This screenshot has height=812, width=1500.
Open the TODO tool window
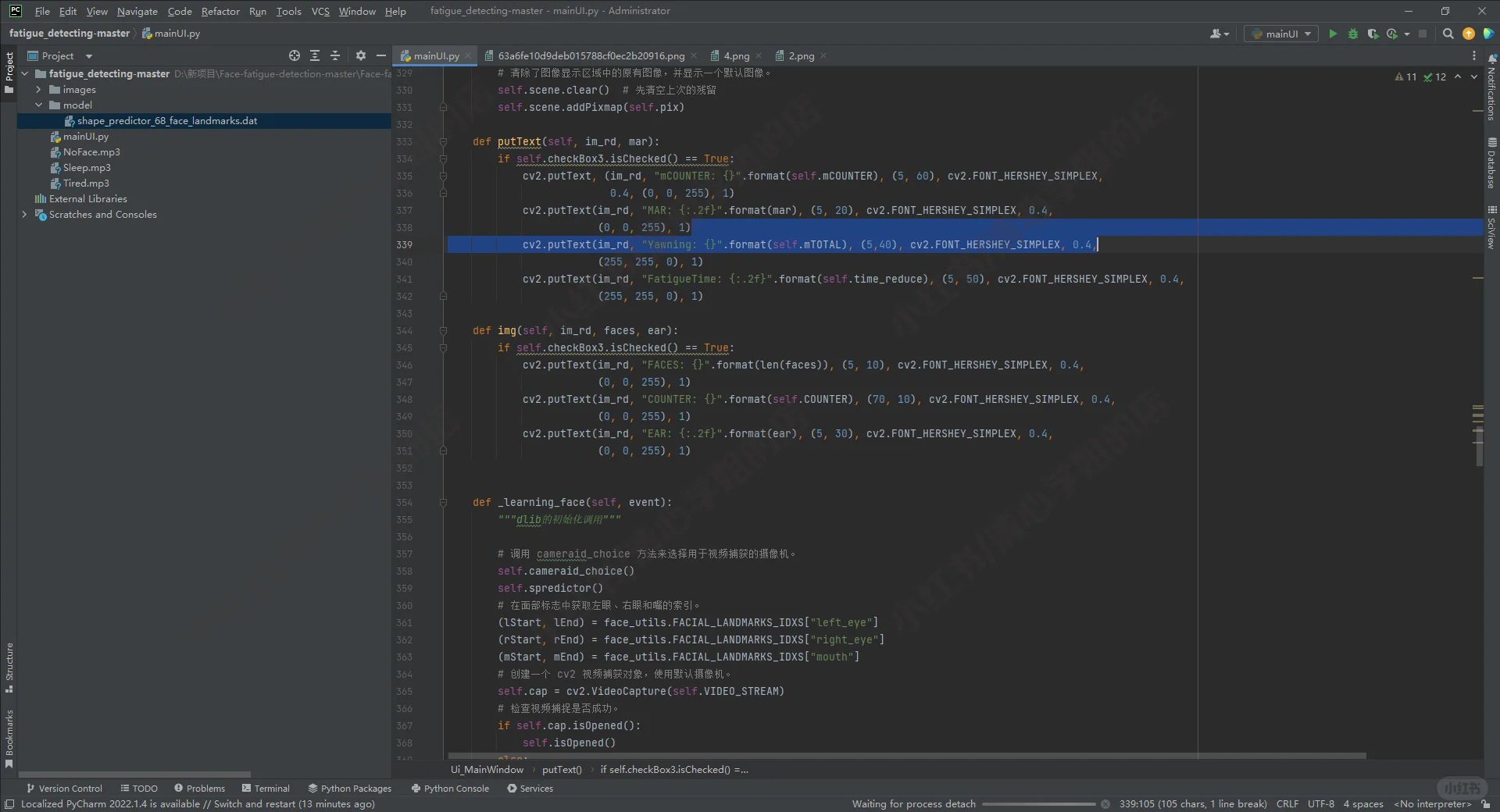(139, 788)
